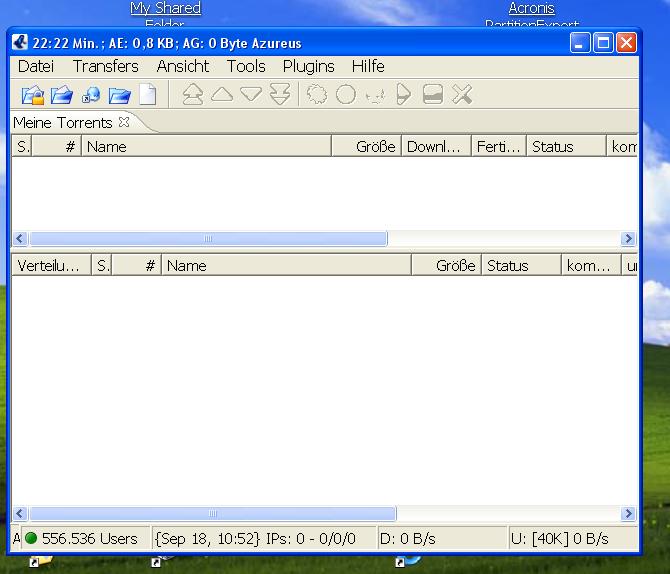Screen dimensions: 670x574
Task: Click the D: 0 B/s download speed
Action: pyautogui.click(x=407, y=539)
